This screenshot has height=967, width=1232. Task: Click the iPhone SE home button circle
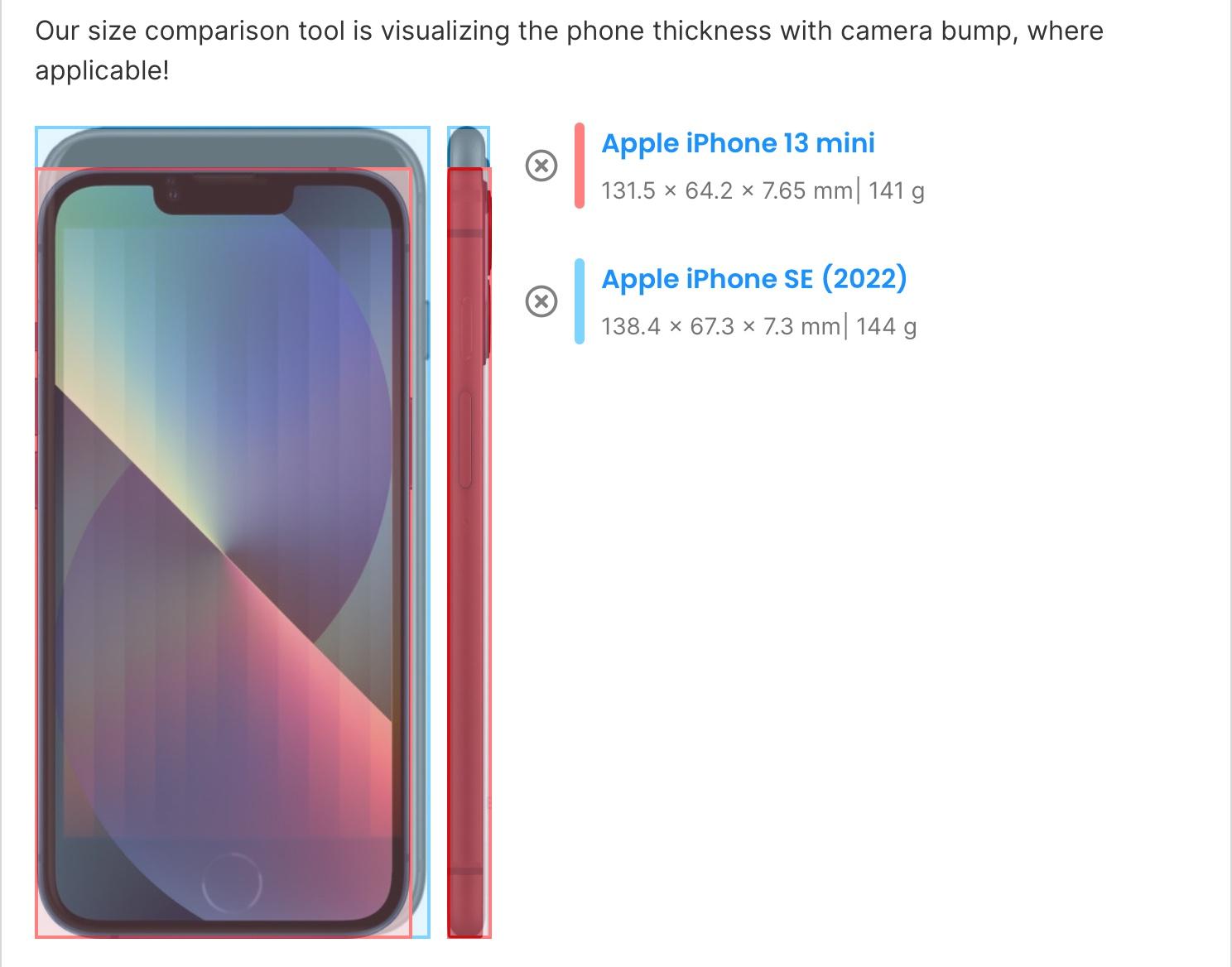tap(232, 883)
